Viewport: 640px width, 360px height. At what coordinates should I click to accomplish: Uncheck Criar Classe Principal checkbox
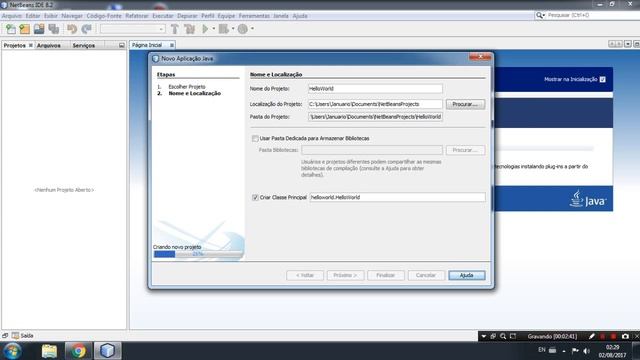(255, 197)
